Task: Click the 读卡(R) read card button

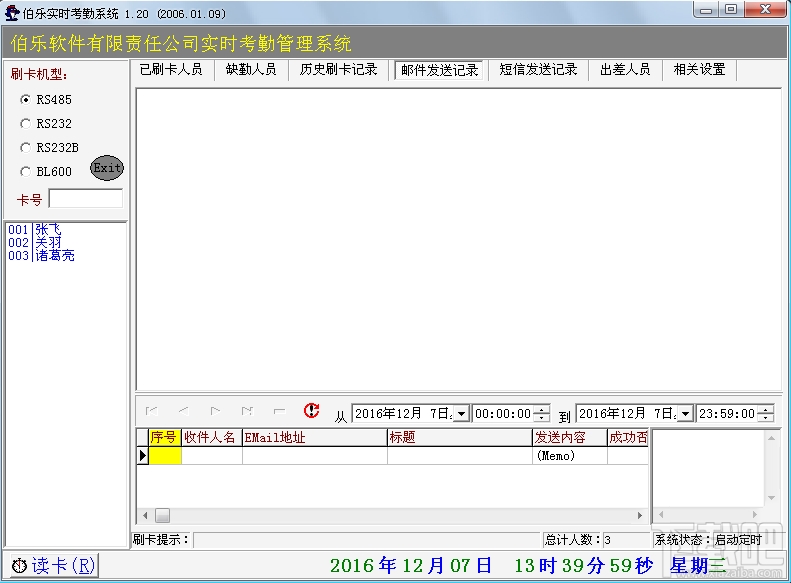Action: 54,565
